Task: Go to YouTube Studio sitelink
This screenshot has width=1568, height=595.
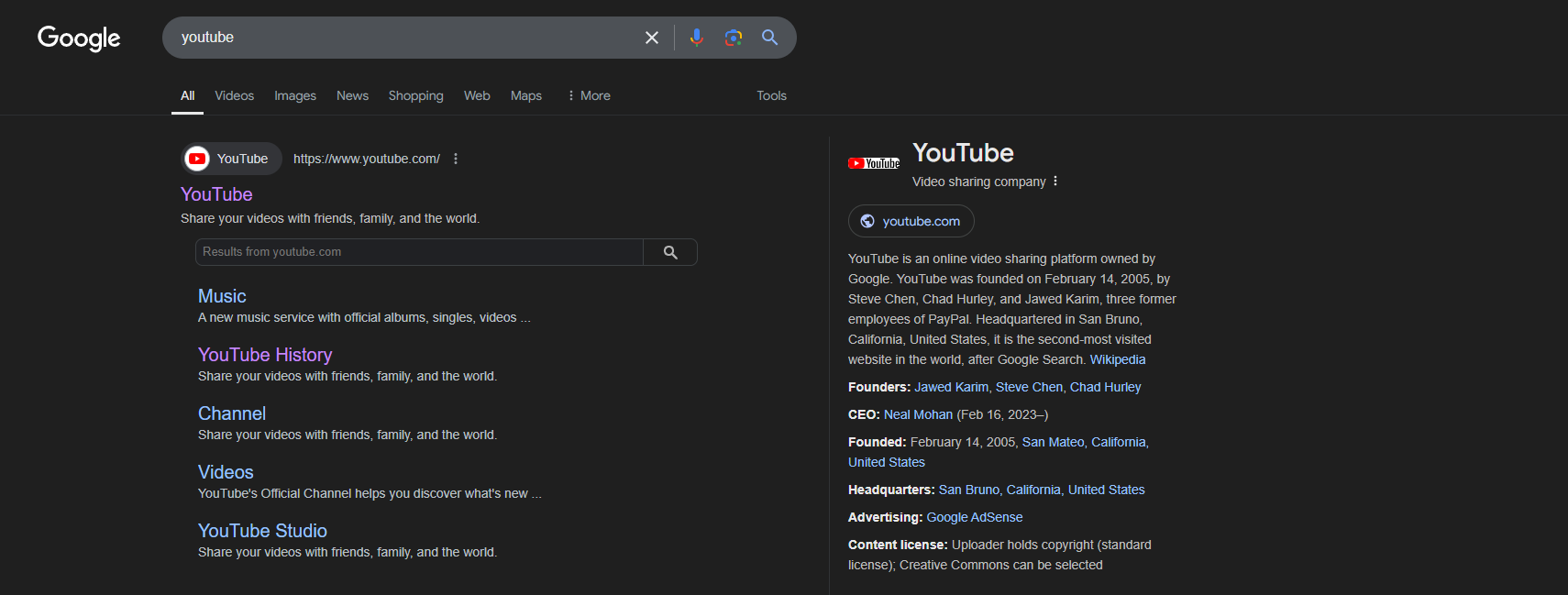Action: (262, 531)
